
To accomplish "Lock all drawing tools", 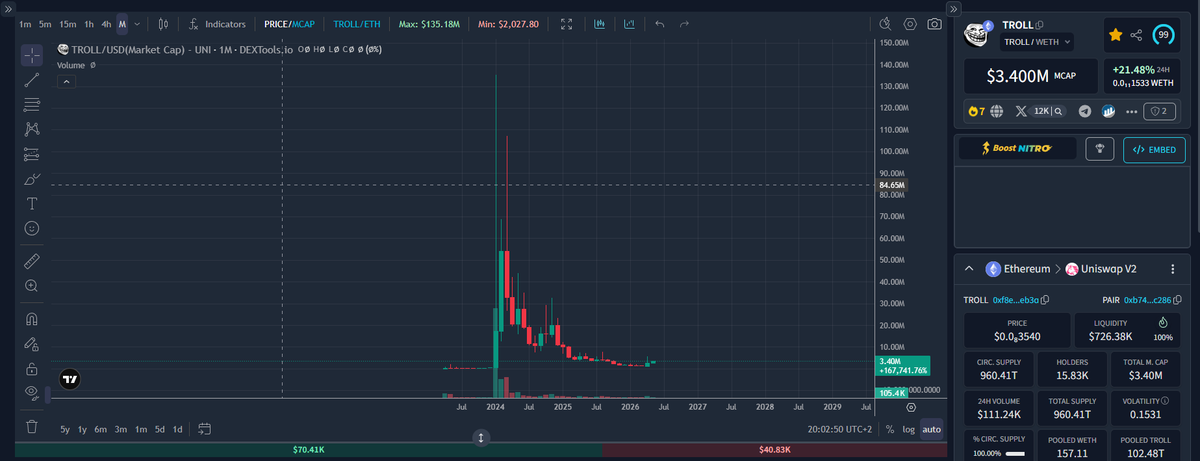I will 31,368.
